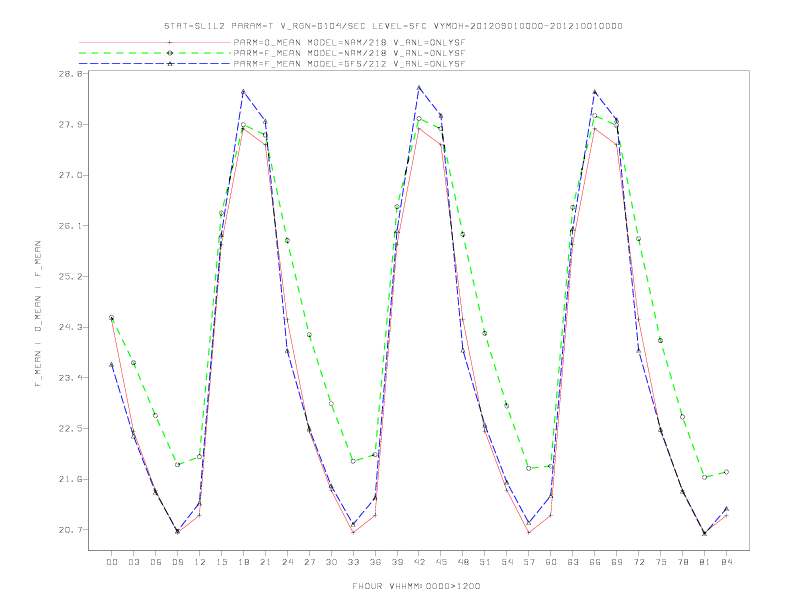Viewport: 792px width, 612px height.
Task: Click the y-axis label 27.9
Action: pyautogui.click(x=70, y=124)
